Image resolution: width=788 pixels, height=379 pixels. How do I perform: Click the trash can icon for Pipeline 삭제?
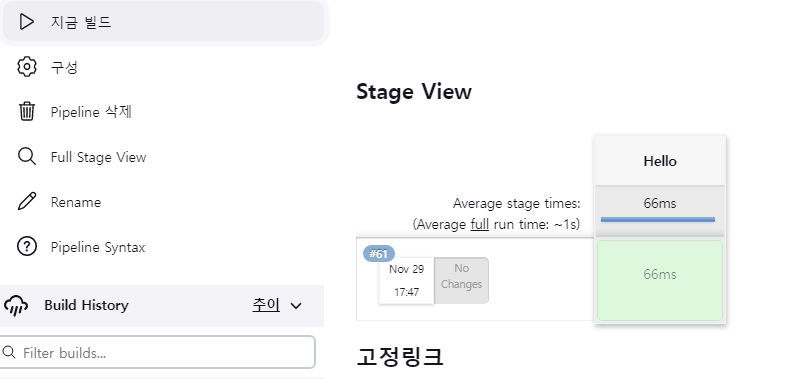click(x=27, y=112)
